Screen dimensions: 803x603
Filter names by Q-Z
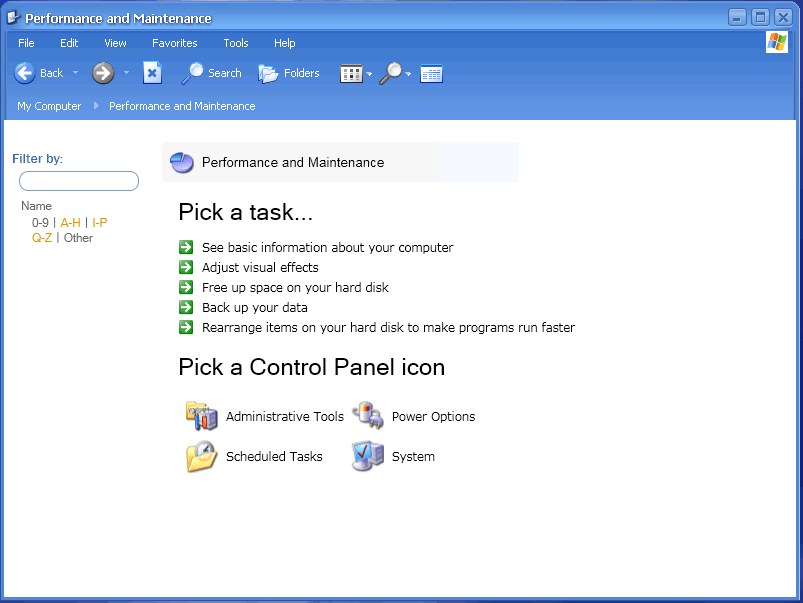pyautogui.click(x=42, y=238)
